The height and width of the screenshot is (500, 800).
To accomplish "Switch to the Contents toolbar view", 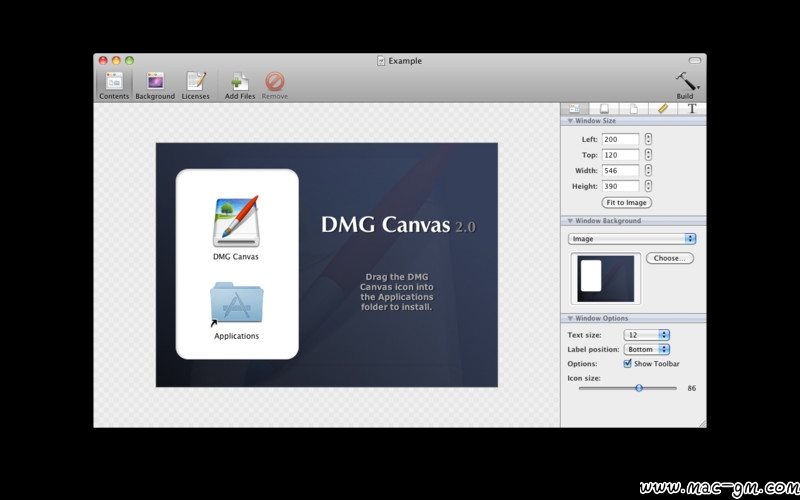I will tap(114, 85).
